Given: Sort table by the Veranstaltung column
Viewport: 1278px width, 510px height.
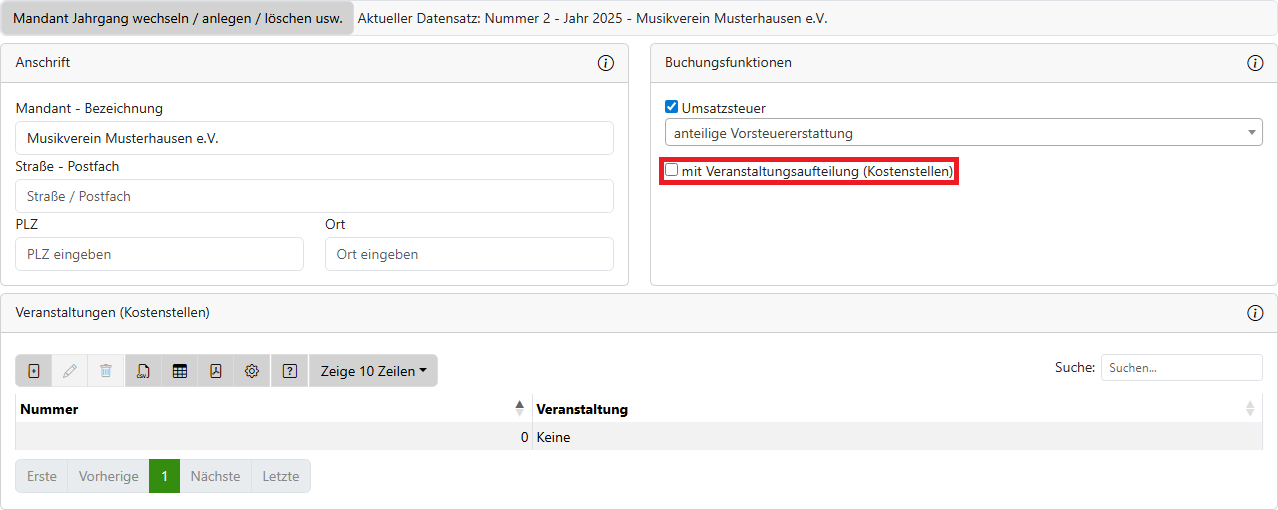Looking at the screenshot, I should pyautogui.click(x=895, y=409).
